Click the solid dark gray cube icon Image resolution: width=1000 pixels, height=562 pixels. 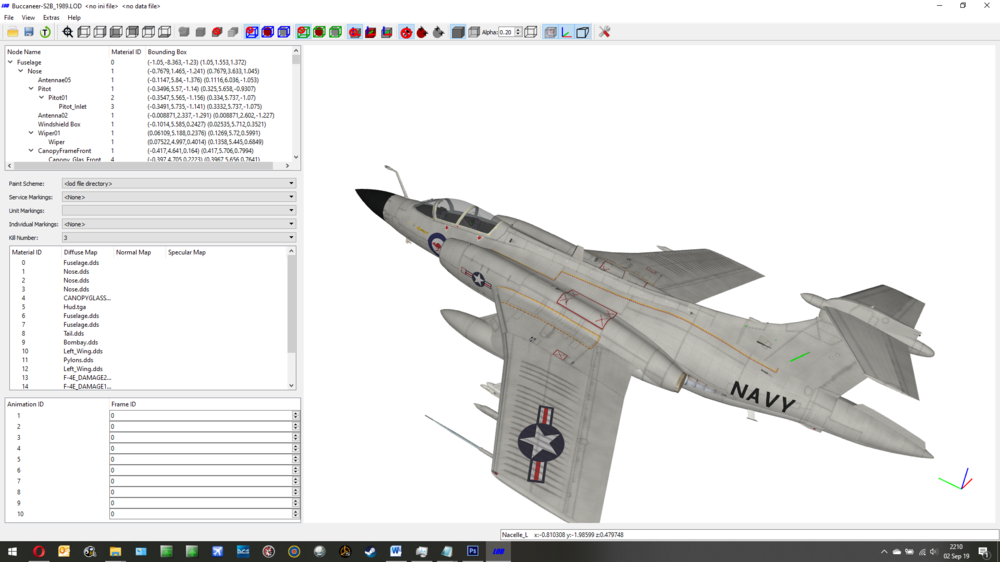458,32
